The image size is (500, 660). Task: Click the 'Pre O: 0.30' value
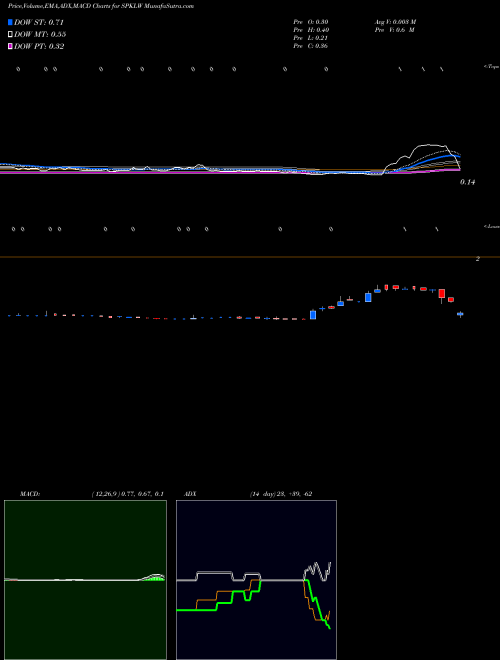[311, 21]
